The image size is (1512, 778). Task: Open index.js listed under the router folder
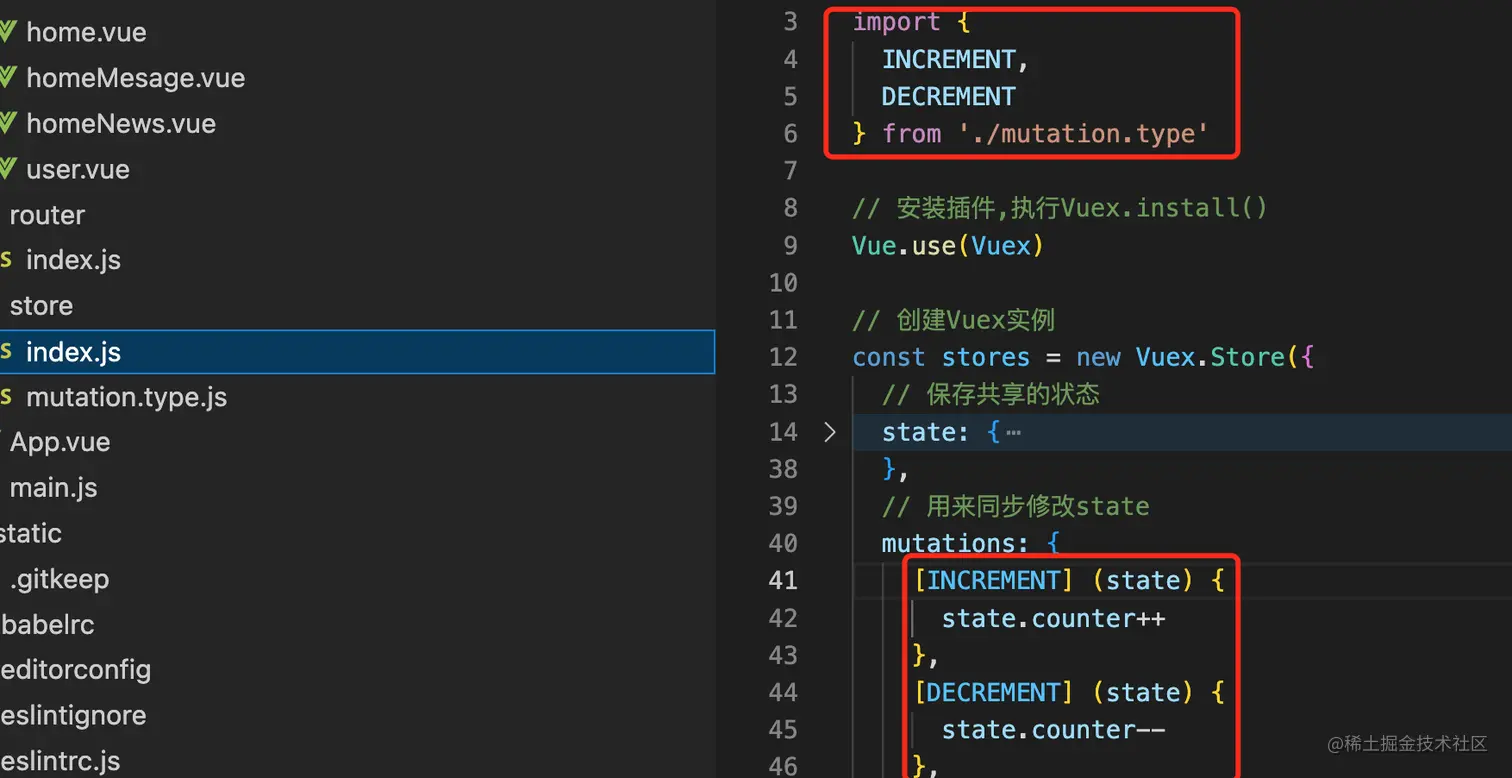[73, 260]
